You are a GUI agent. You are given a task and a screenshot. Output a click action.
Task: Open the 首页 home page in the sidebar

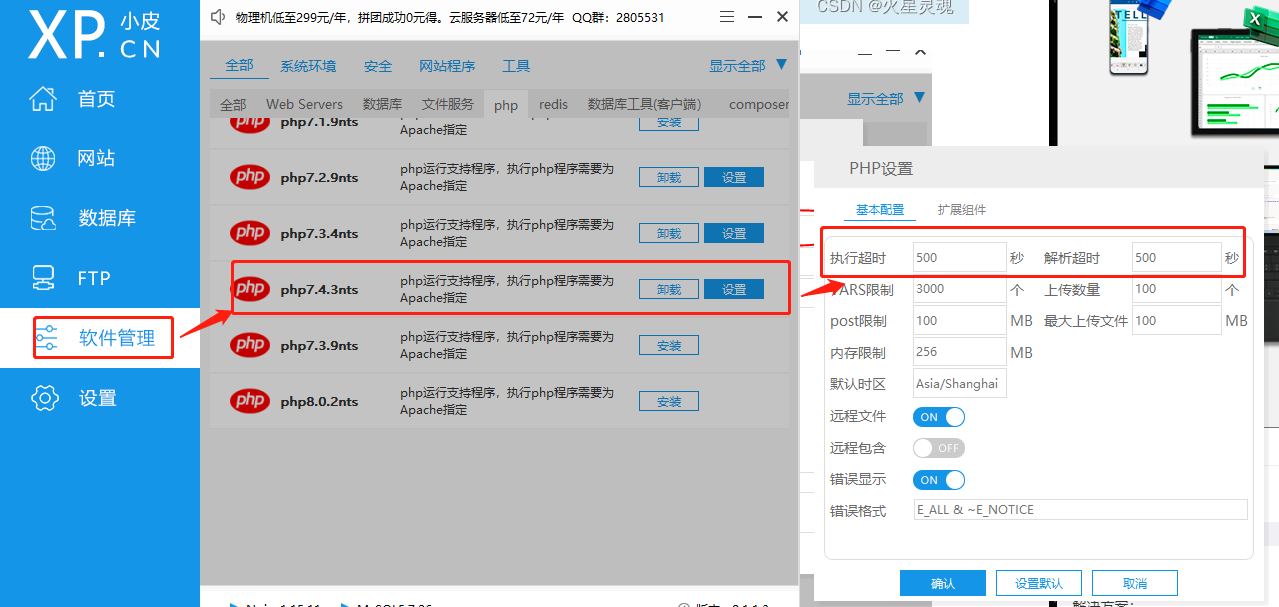click(x=73, y=99)
